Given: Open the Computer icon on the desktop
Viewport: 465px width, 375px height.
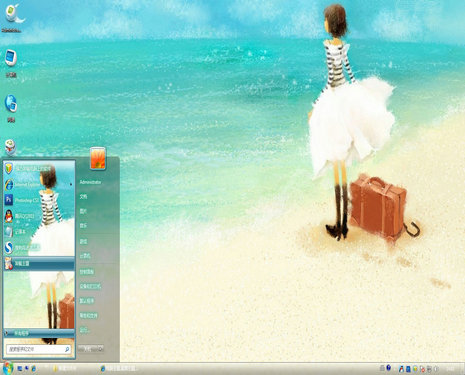Looking at the screenshot, I should pyautogui.click(x=11, y=62).
